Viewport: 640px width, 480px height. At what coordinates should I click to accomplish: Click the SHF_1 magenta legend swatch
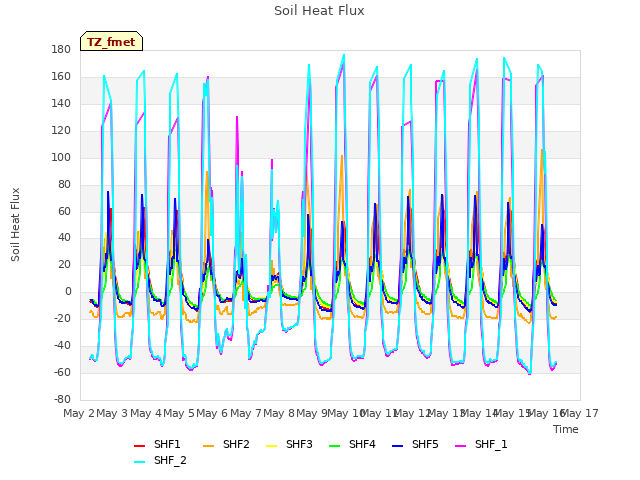click(x=460, y=446)
